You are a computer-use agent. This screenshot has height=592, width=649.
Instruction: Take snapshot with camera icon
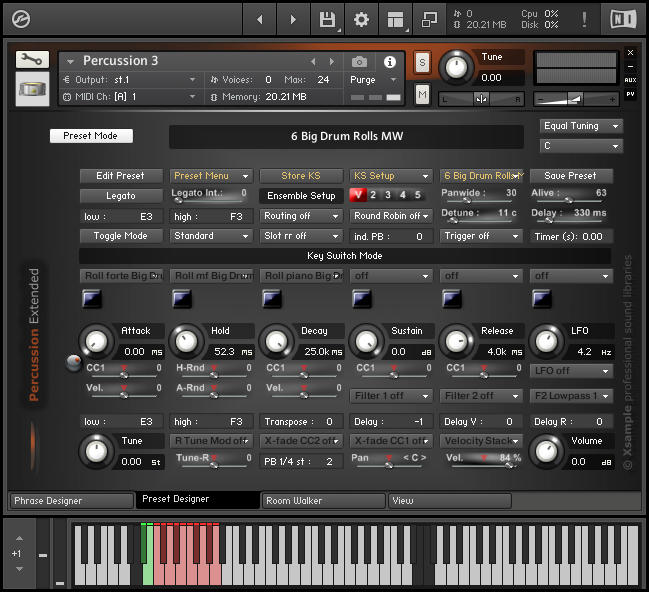click(359, 62)
